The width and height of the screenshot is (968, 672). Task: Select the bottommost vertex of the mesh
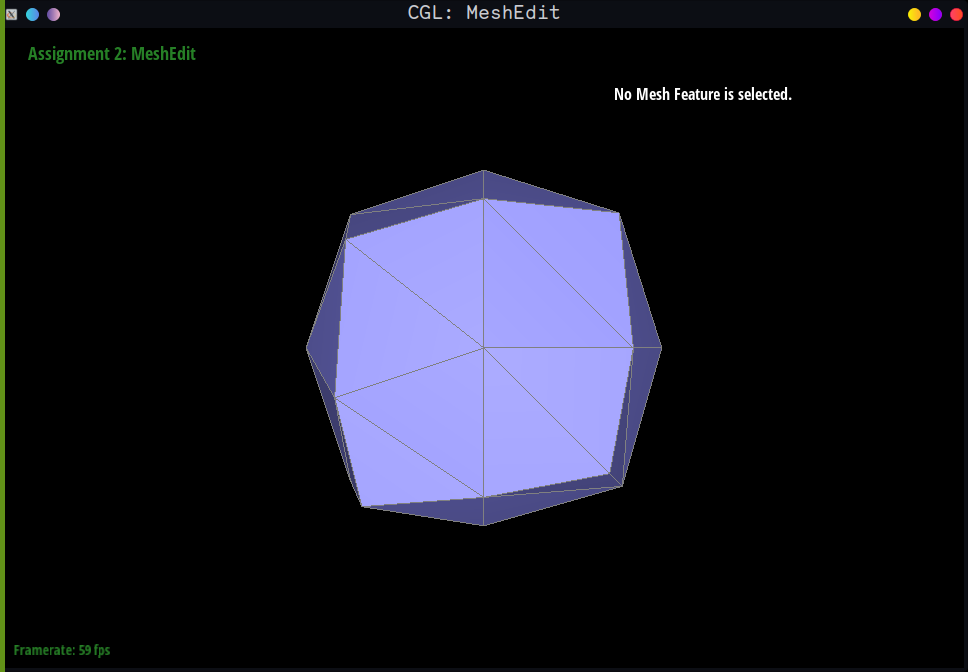[x=484, y=525]
